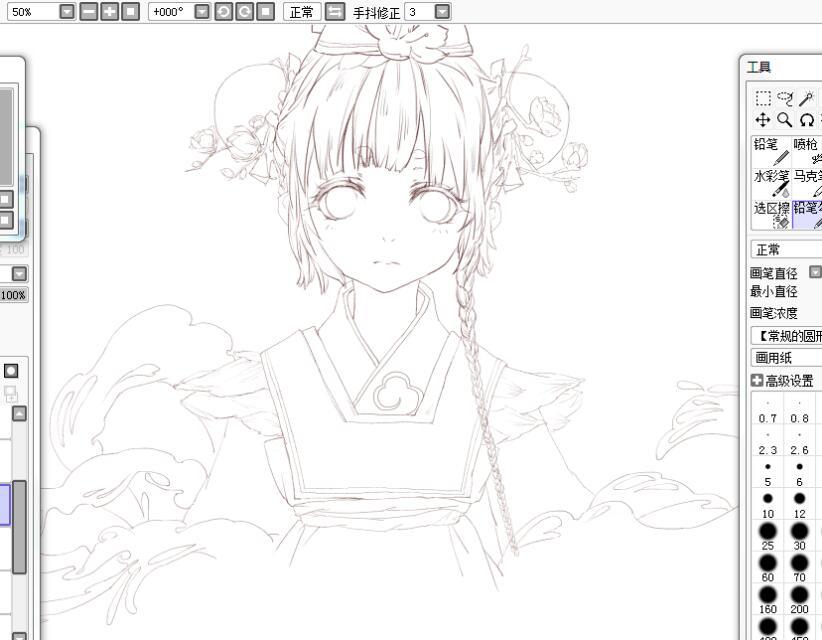This screenshot has width=822, height=640.
Task: Rotate the canvas clockwise
Action: coord(244,12)
